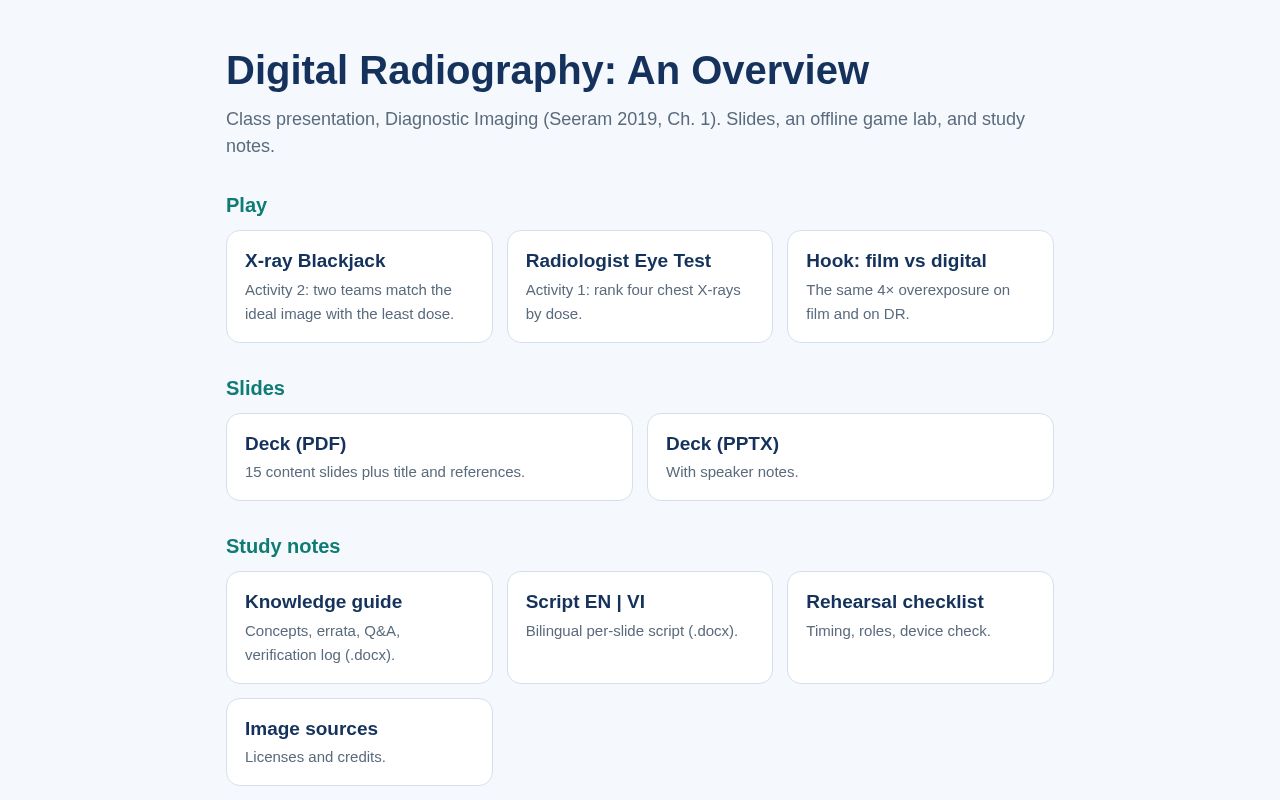Click the description 'Activity 2: two teams match the ideal image'
This screenshot has width=1280, height=800.
tap(349, 301)
